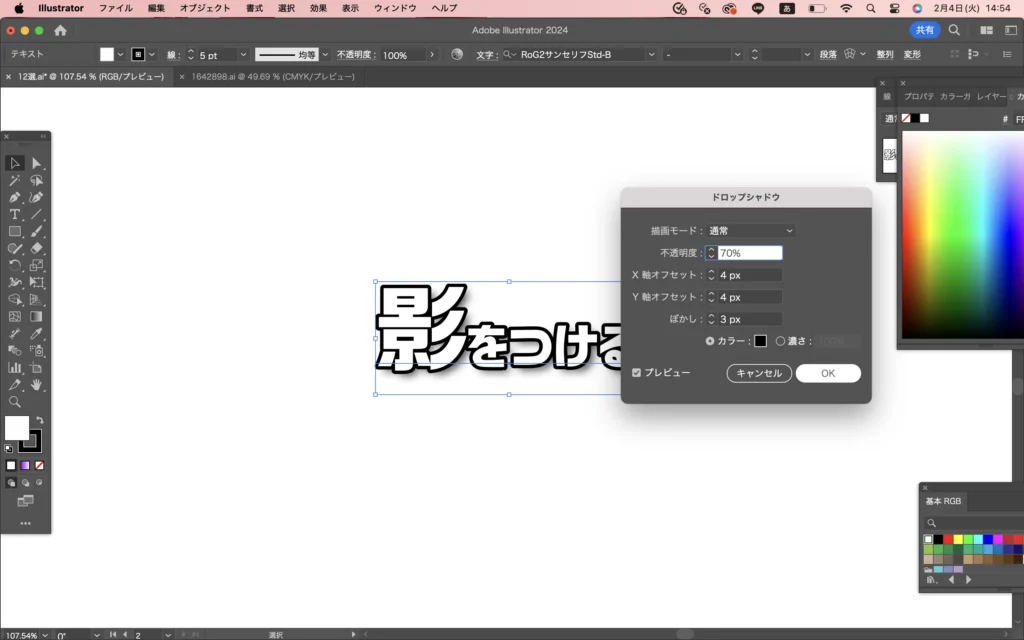Click the Home icon in top bar
This screenshot has height=640, width=1024.
(x=60, y=30)
